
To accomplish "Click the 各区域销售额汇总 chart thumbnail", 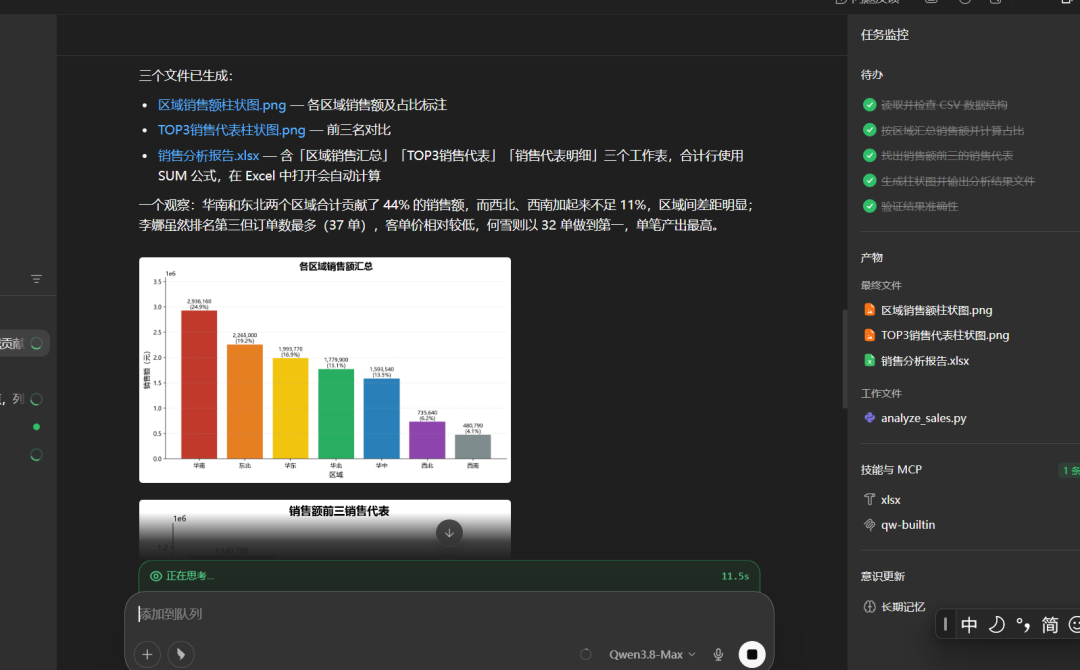I will click(325, 370).
